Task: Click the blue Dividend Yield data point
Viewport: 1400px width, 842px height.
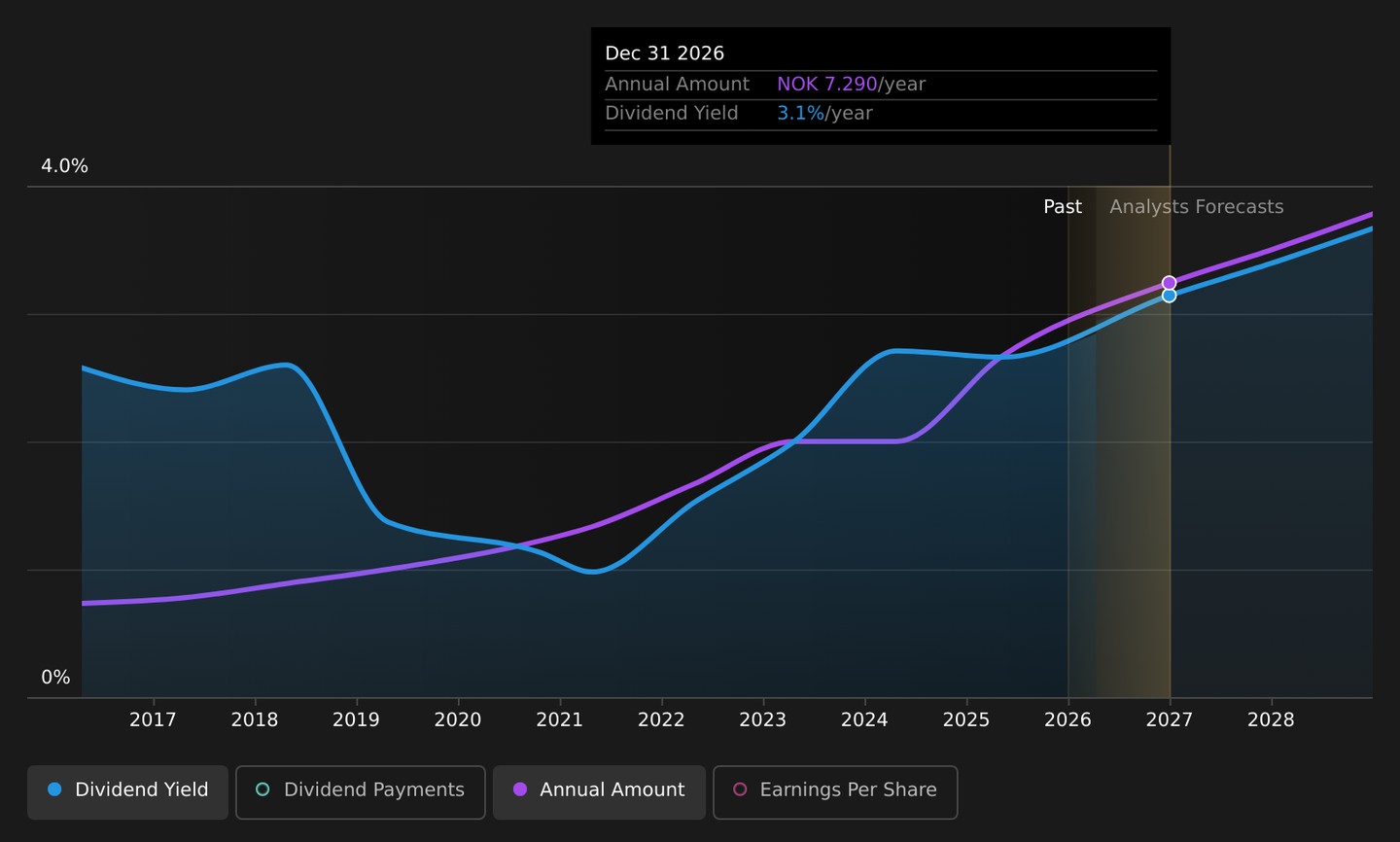Action: click(x=1169, y=296)
